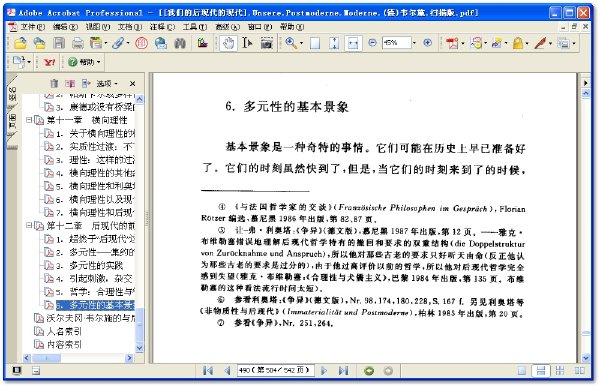This screenshot has height=387, width=600.
Task: Collapse the 第十二章 bookmark node
Action: click(29, 225)
